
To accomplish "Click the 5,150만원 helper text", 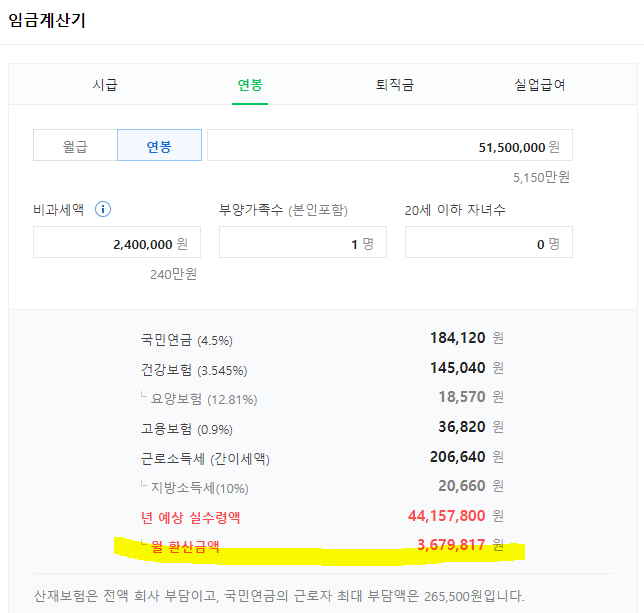I will (x=541, y=177).
